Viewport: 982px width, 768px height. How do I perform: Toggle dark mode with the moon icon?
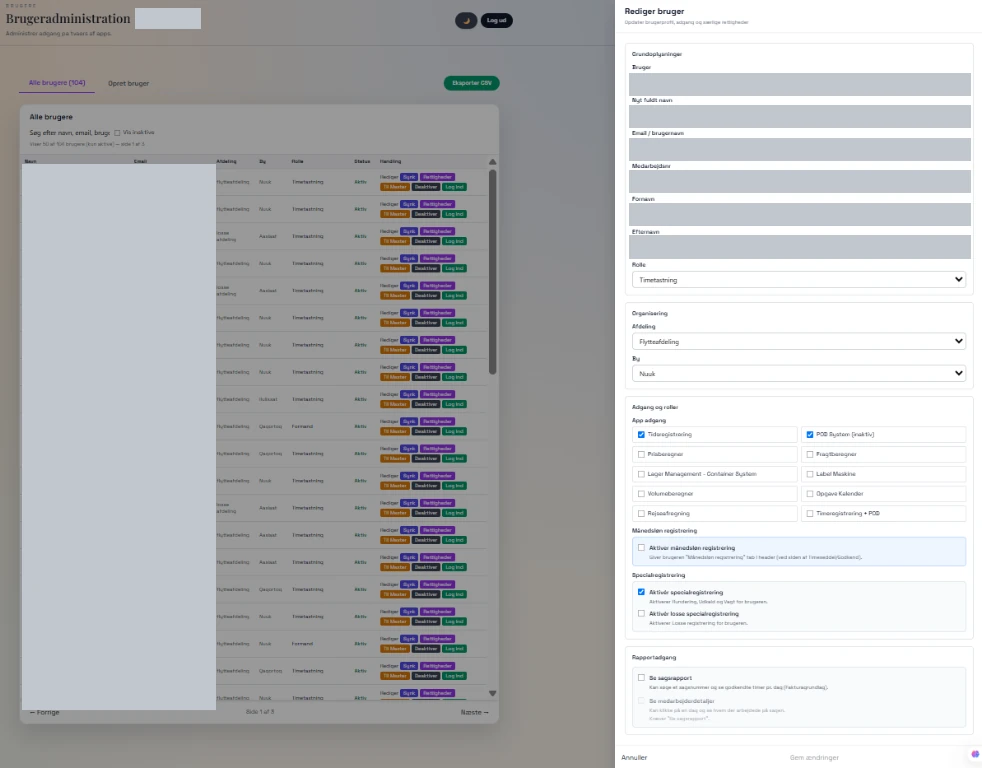(x=466, y=21)
